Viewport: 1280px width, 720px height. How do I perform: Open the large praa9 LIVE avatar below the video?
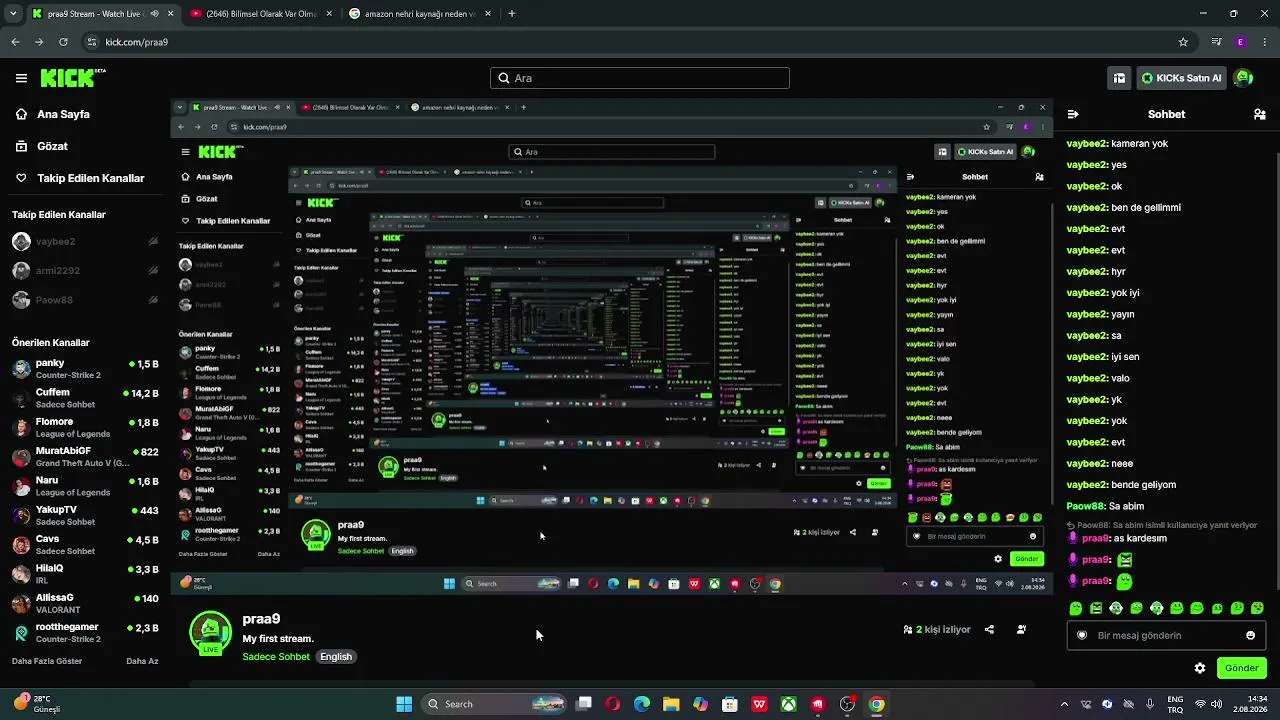click(x=210, y=633)
